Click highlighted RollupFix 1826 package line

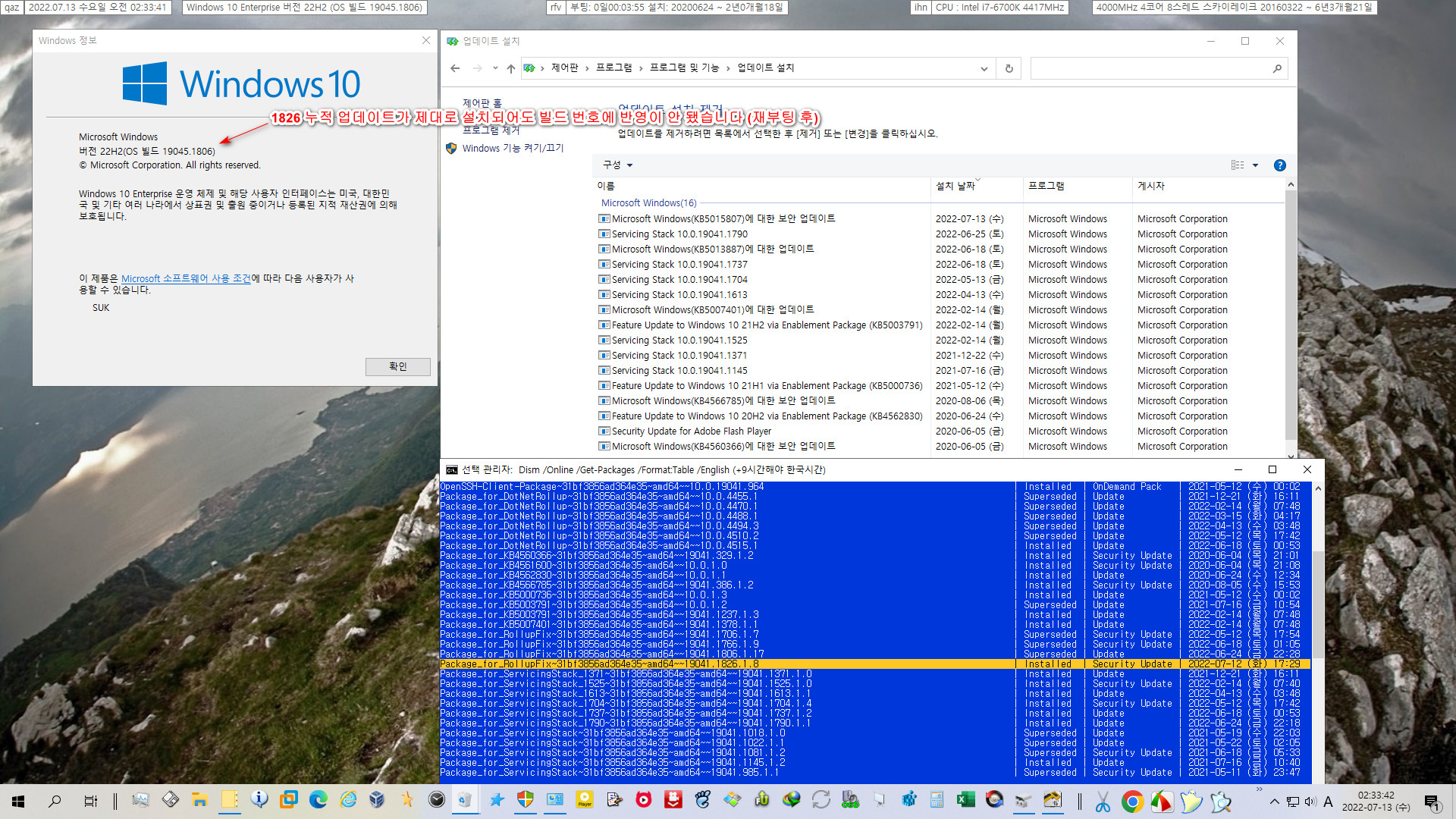[x=875, y=664]
